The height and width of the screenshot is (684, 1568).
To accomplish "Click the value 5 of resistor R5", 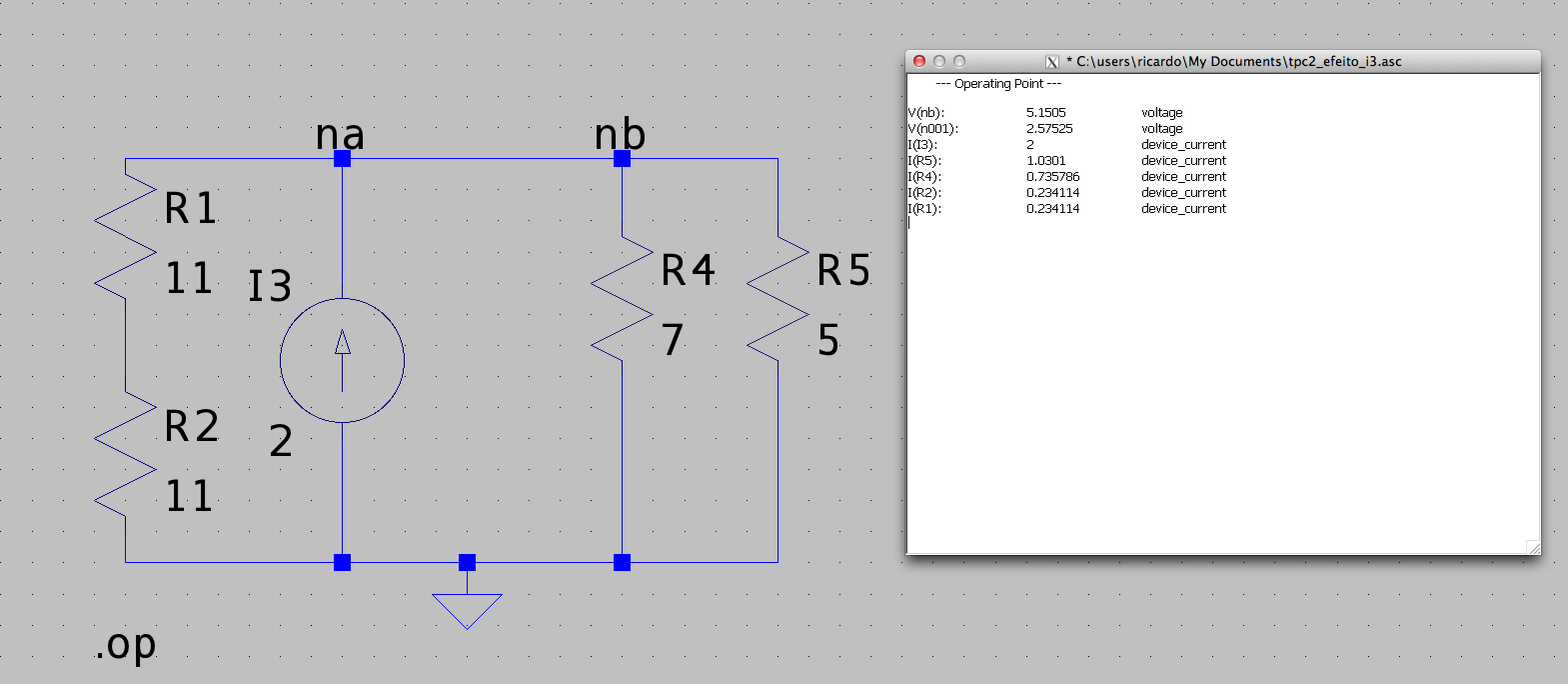I will coord(828,341).
